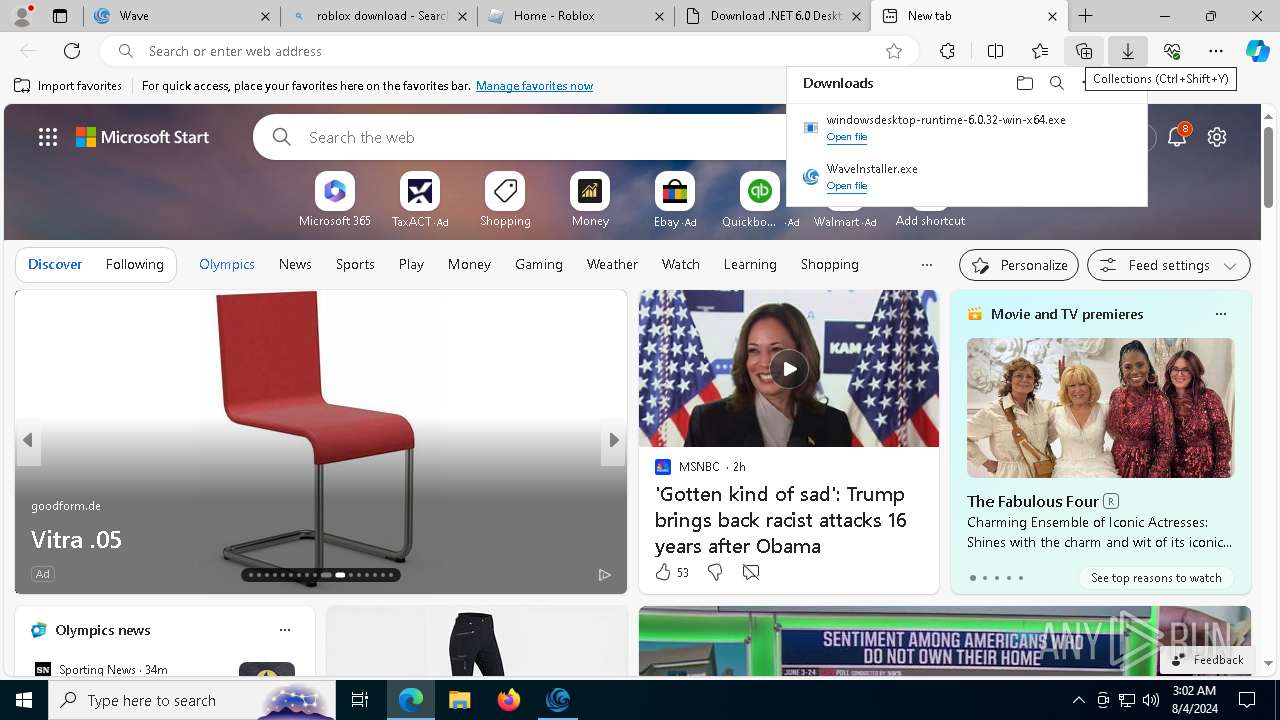The height and width of the screenshot is (720, 1280).
Task: Open page settings gear icon
Action: (1217, 137)
